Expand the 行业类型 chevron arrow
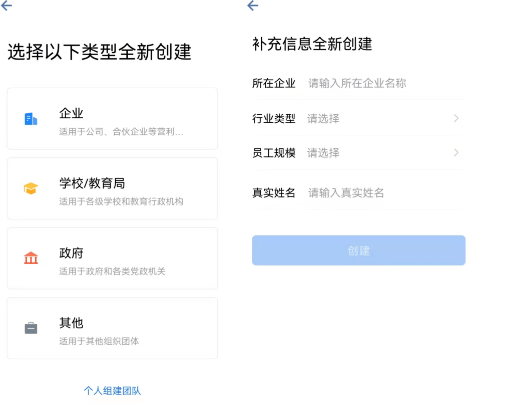This screenshot has width=507, height=404. point(456,118)
